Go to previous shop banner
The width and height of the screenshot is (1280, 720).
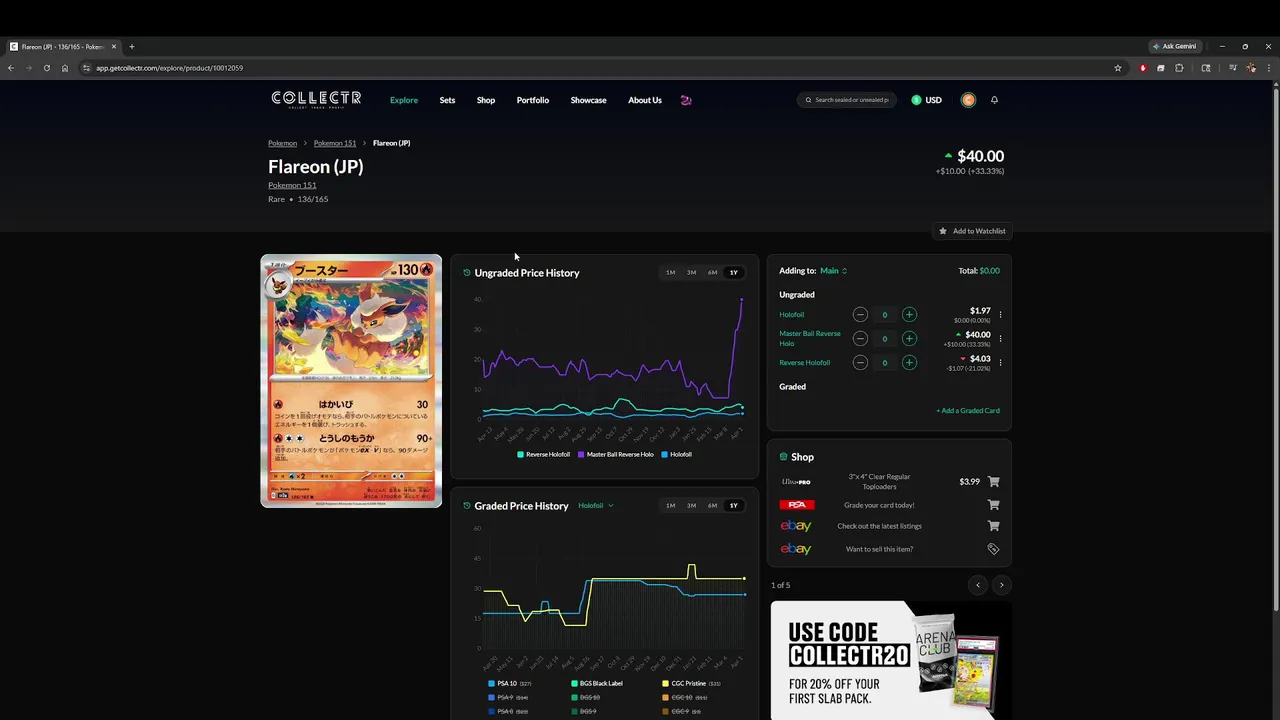978,585
